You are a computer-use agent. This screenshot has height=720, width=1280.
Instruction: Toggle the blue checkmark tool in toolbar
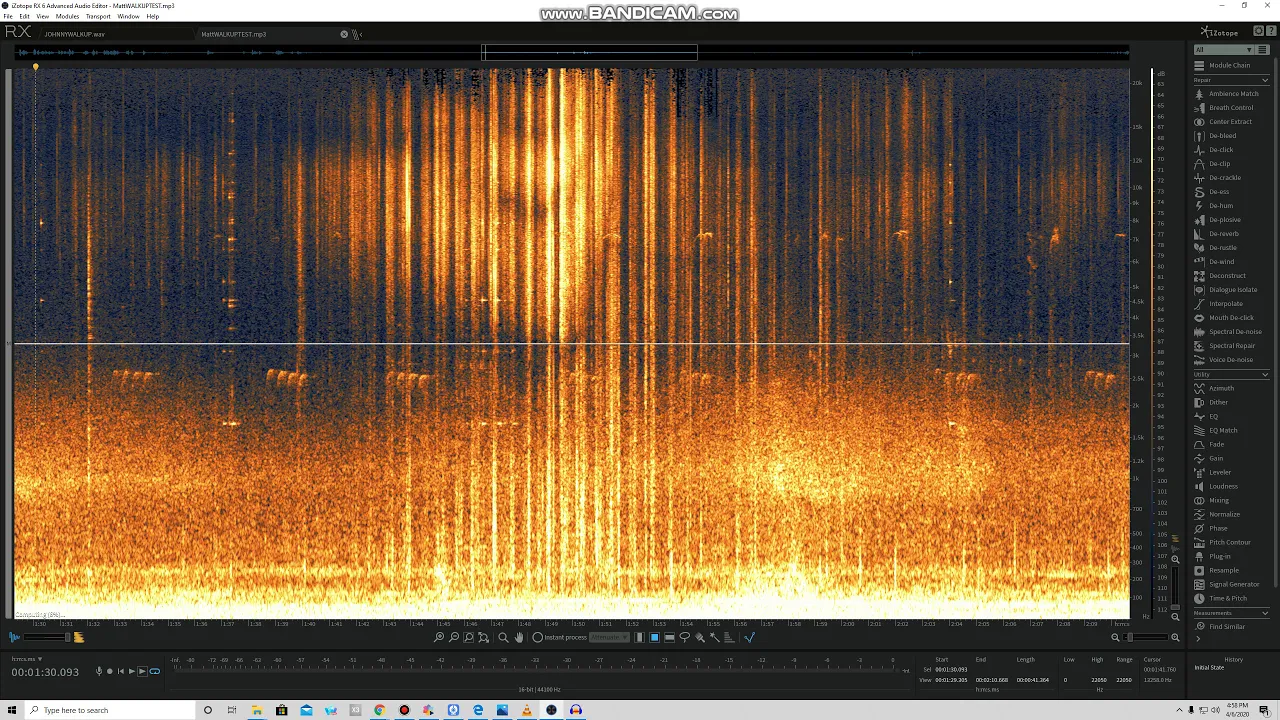749,637
